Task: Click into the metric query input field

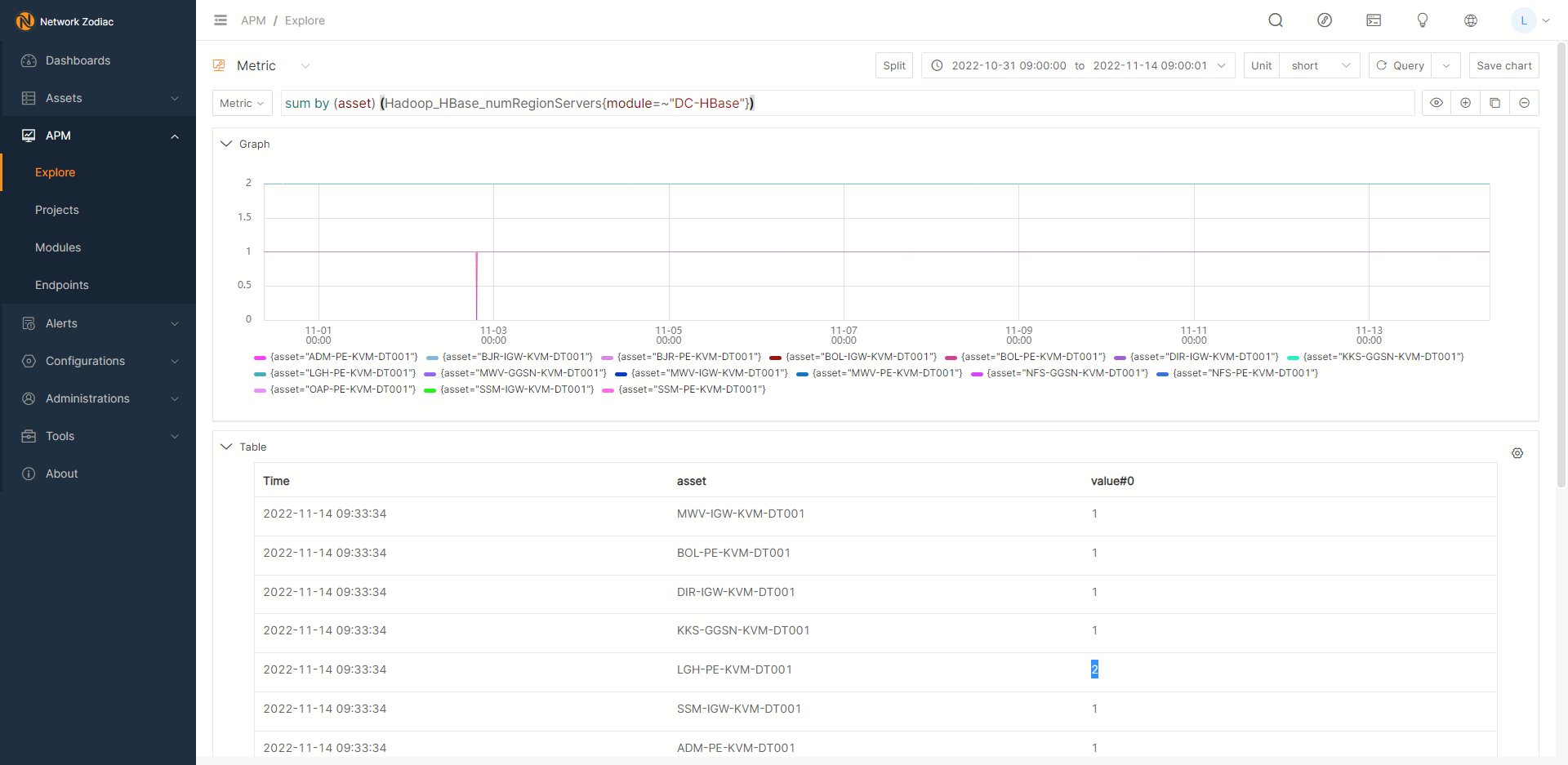Action: [x=847, y=103]
